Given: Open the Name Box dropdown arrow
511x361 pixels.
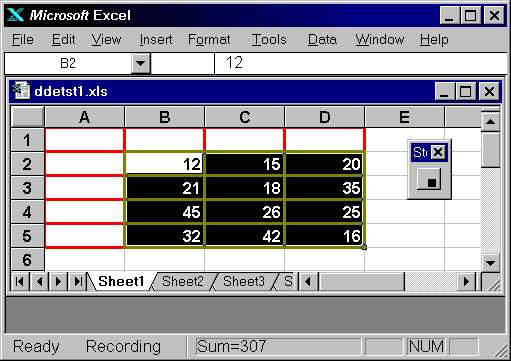Looking at the screenshot, I should click(141, 63).
